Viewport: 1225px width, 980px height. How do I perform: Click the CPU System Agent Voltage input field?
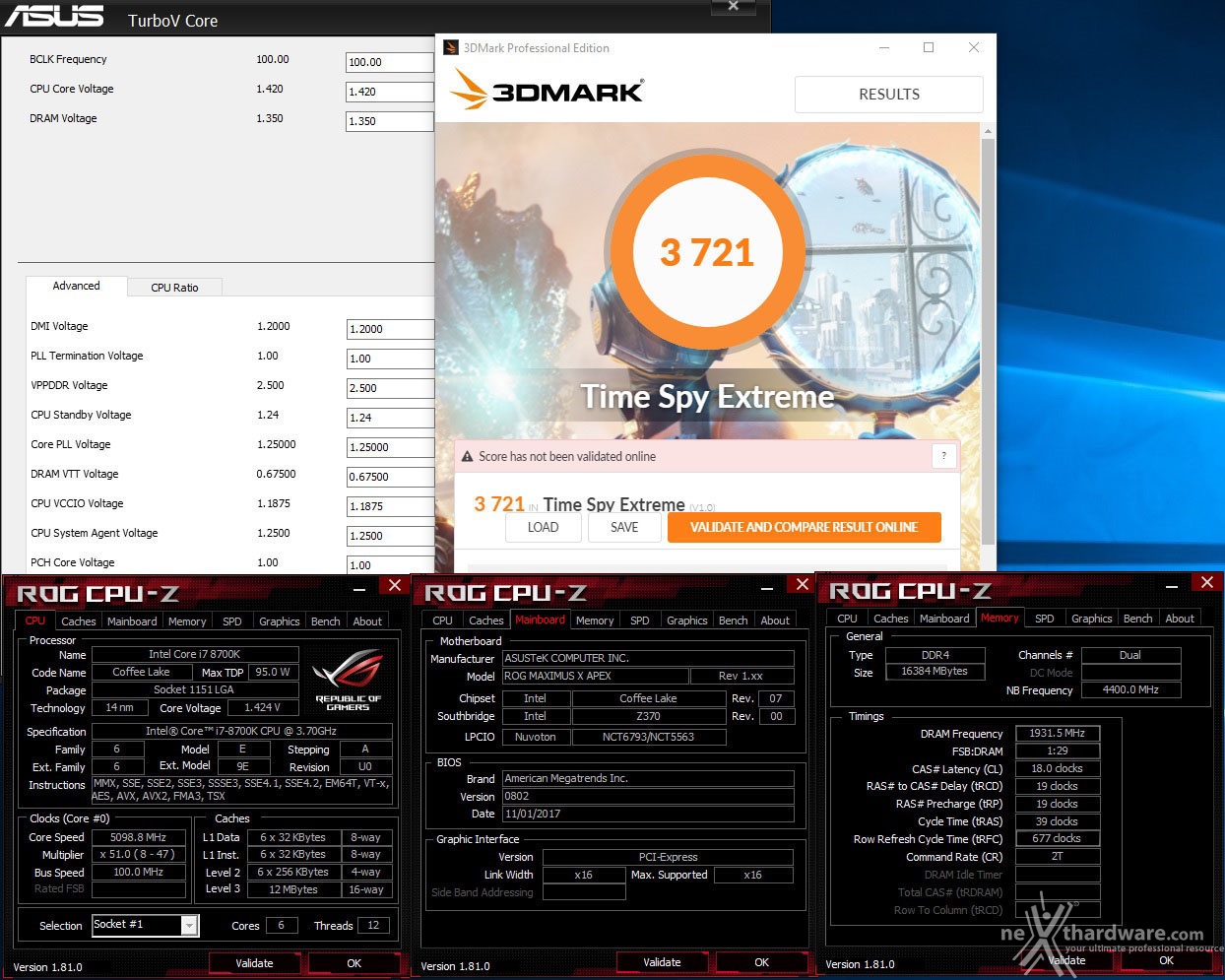tap(390, 536)
